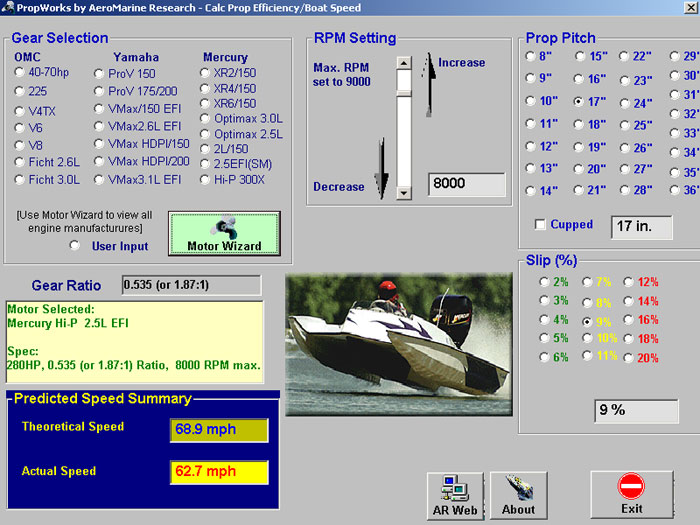Click the Decrease RPM down arrow
The height and width of the screenshot is (525, 700).
pyautogui.click(x=382, y=168)
